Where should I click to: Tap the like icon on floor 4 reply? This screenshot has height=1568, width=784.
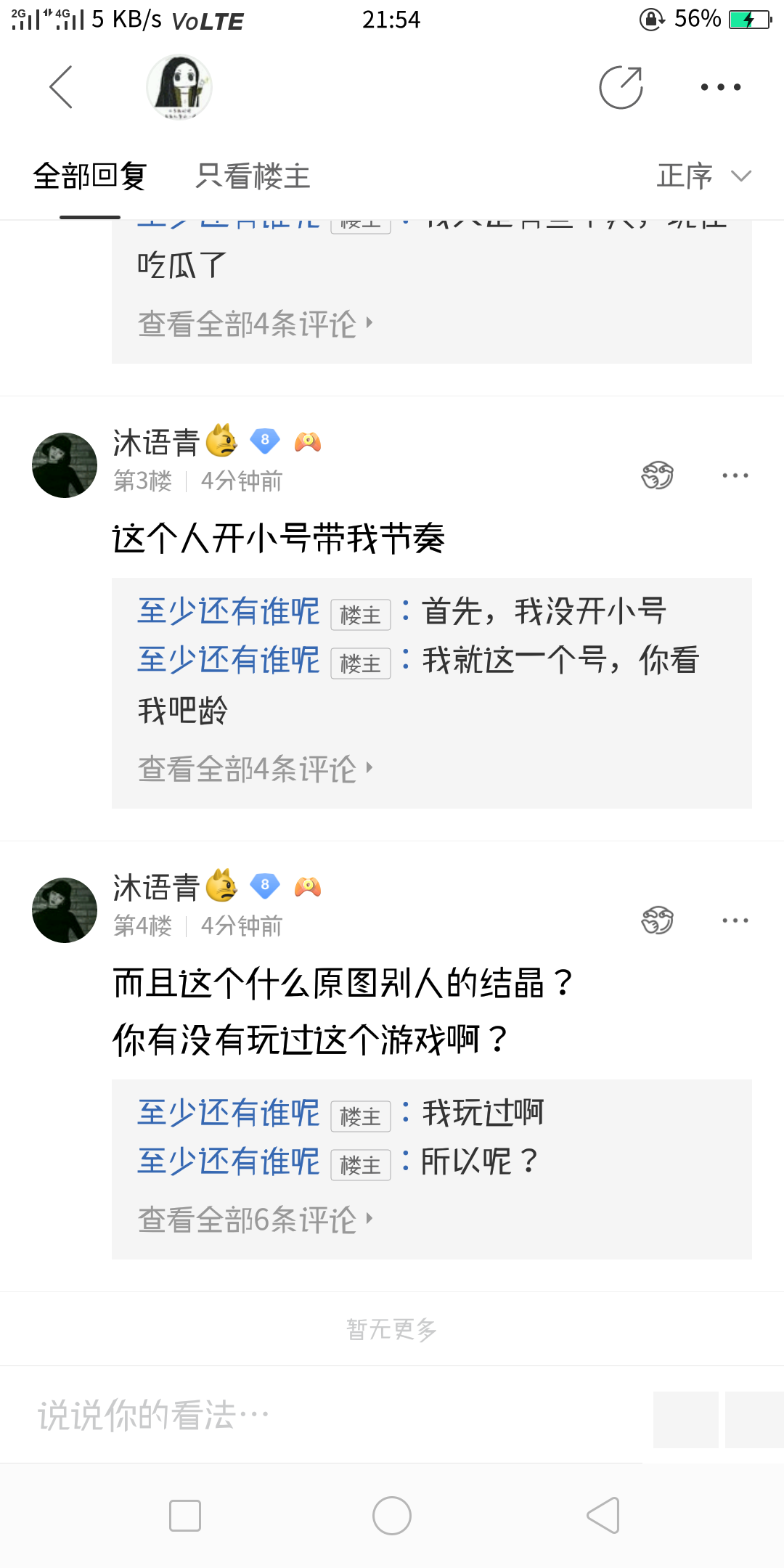(658, 920)
